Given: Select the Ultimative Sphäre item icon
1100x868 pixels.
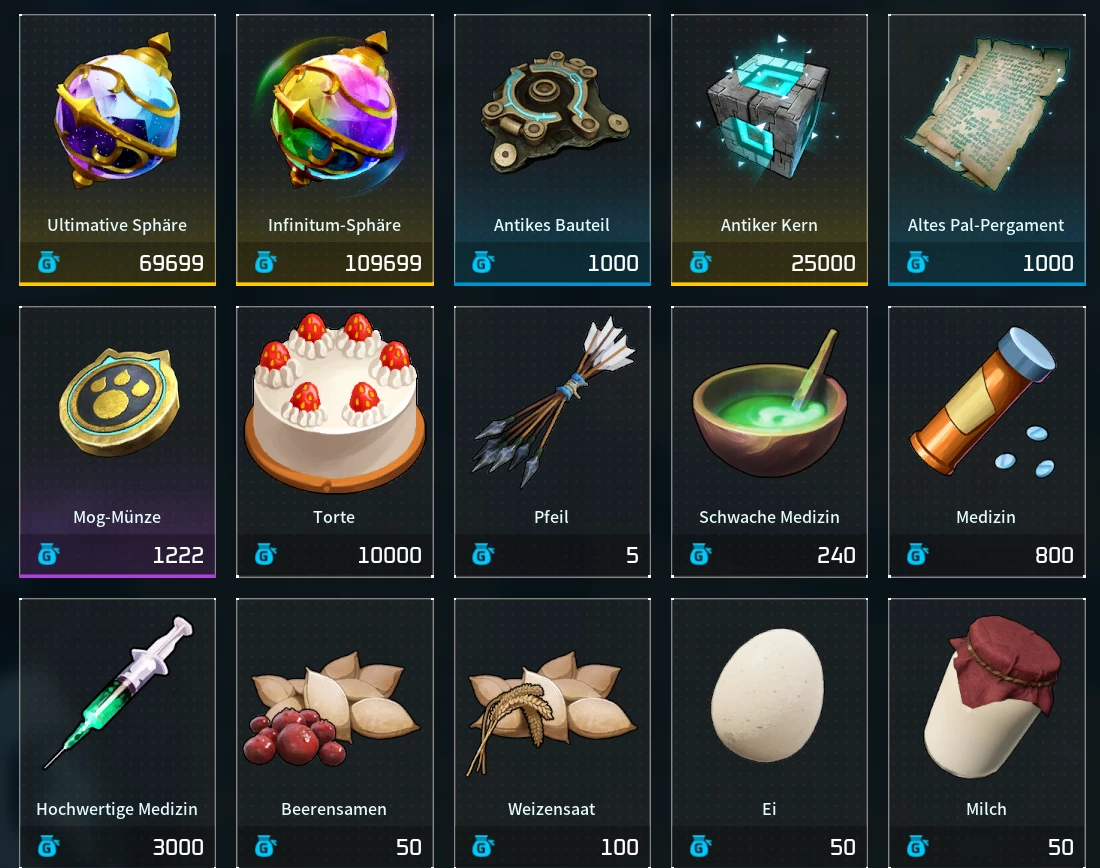Looking at the screenshot, I should pyautogui.click(x=117, y=111).
